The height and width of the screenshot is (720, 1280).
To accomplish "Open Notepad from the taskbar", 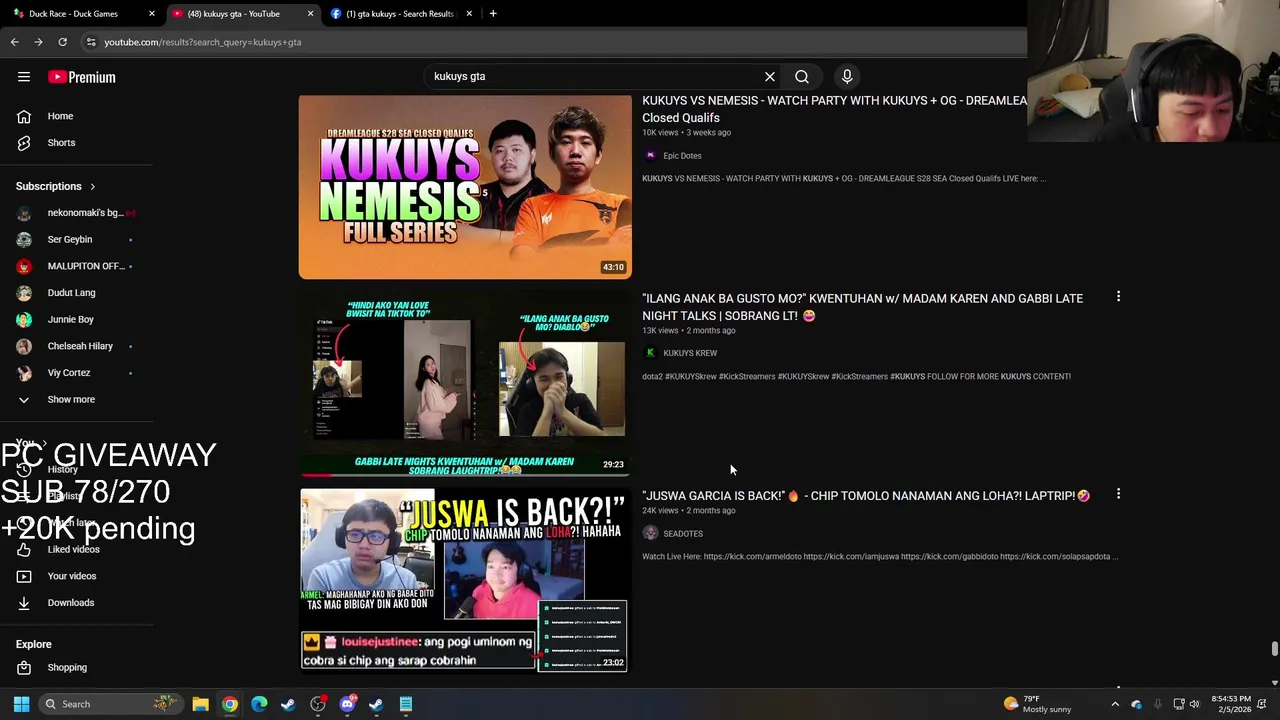I will (406, 704).
